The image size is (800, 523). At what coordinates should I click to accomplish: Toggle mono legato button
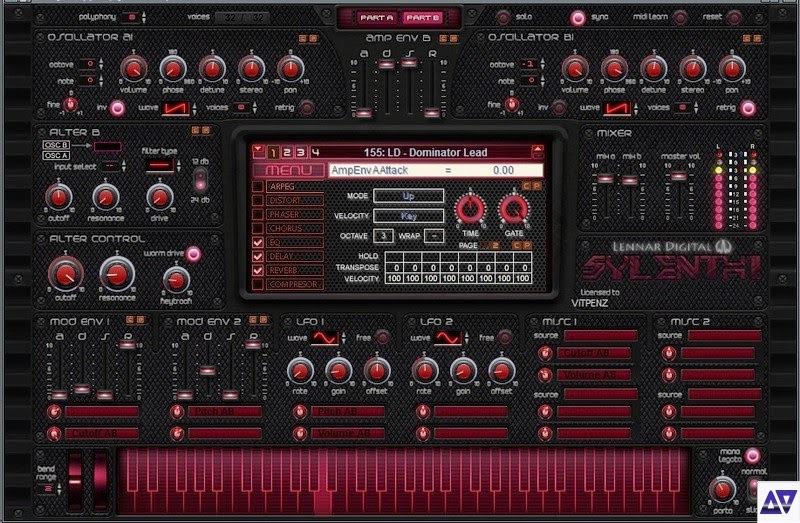tap(752, 456)
